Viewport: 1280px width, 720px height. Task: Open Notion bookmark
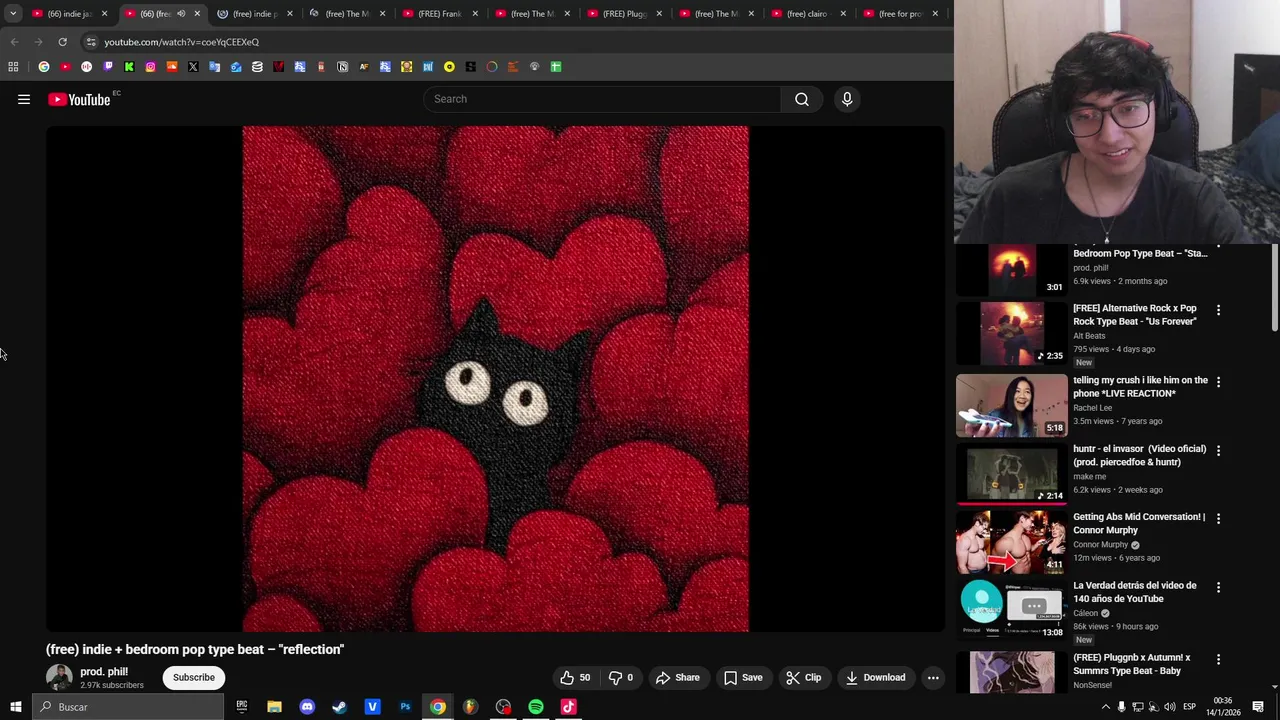pyautogui.click(x=342, y=67)
